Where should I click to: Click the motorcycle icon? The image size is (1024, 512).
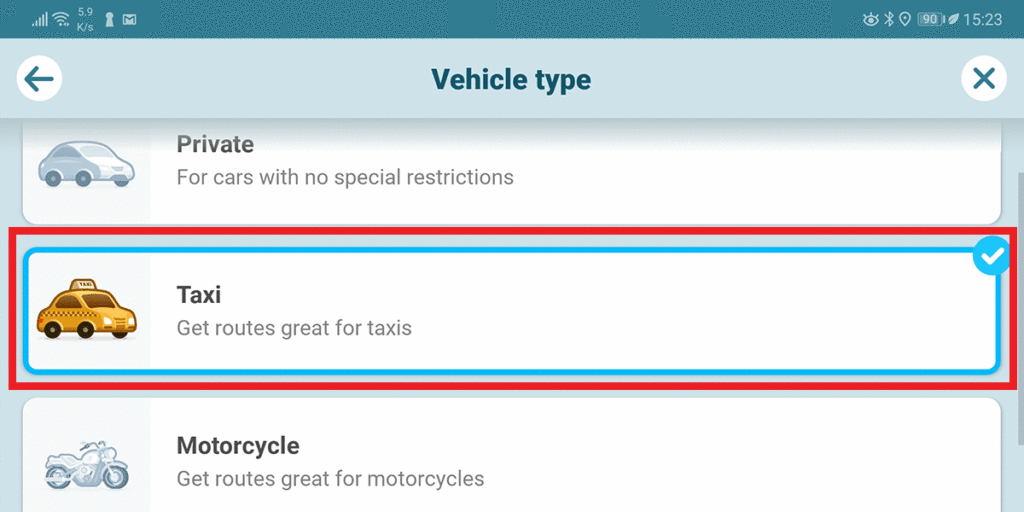click(86, 464)
